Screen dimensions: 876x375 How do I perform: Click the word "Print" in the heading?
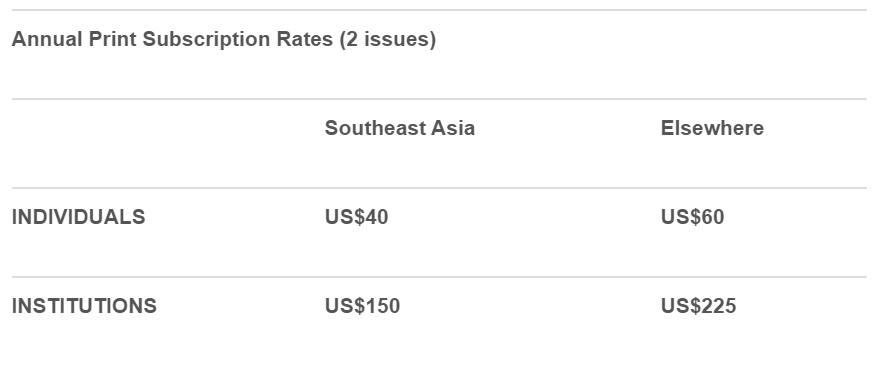pos(112,40)
